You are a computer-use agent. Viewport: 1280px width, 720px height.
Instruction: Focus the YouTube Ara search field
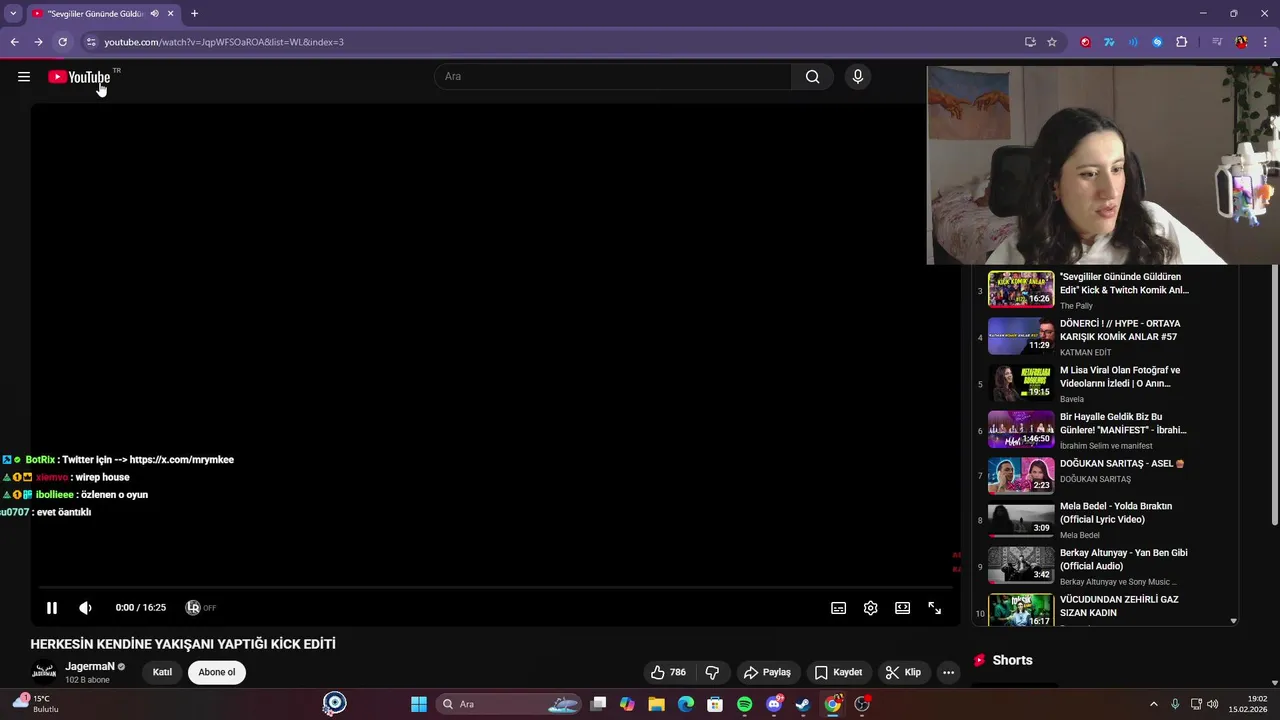click(x=613, y=77)
